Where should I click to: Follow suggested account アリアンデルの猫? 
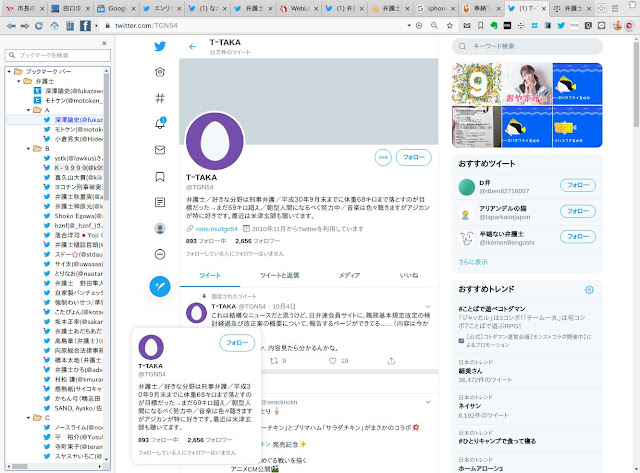point(578,211)
